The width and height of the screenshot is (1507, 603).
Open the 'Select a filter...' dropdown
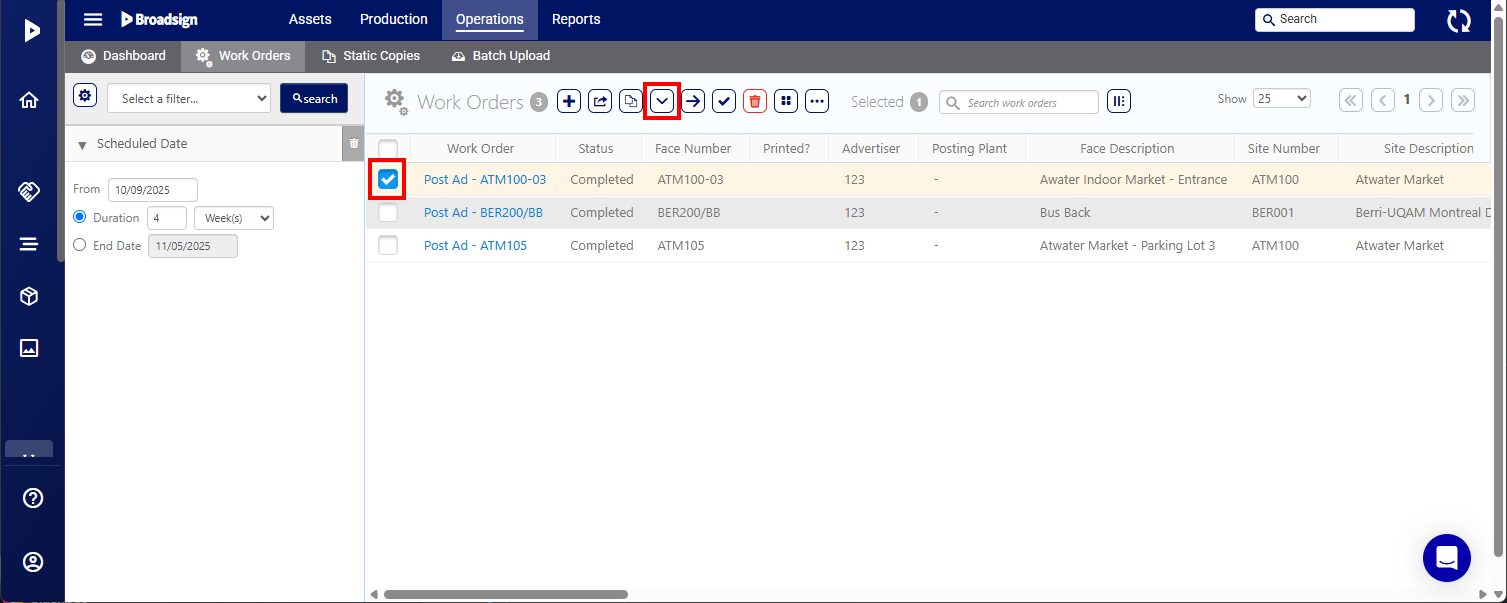(x=189, y=98)
